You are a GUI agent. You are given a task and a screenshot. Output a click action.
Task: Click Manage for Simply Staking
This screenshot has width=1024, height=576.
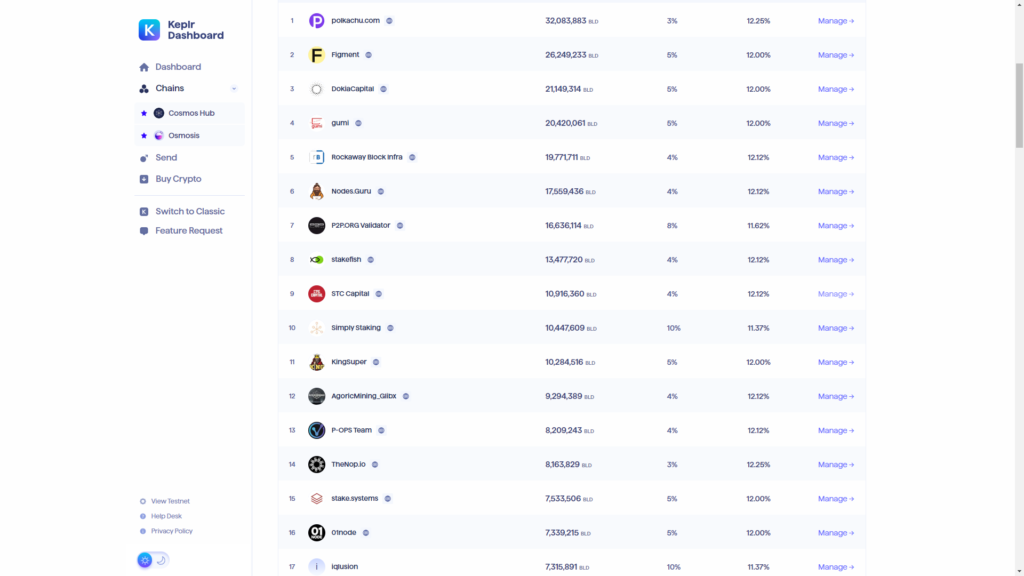(x=836, y=328)
